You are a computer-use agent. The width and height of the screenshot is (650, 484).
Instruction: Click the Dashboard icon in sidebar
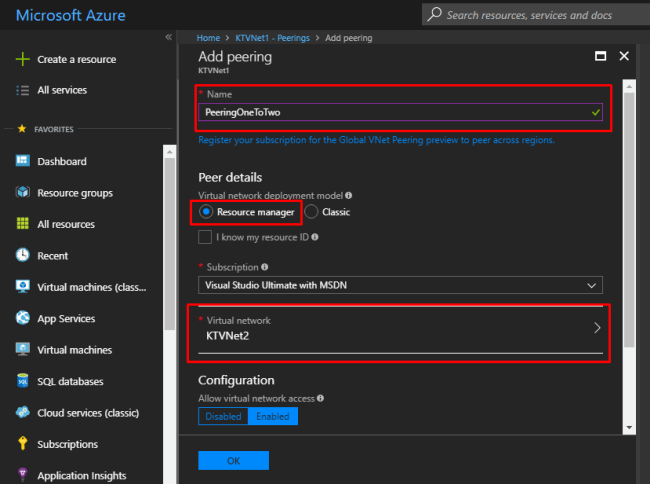pos(23,161)
